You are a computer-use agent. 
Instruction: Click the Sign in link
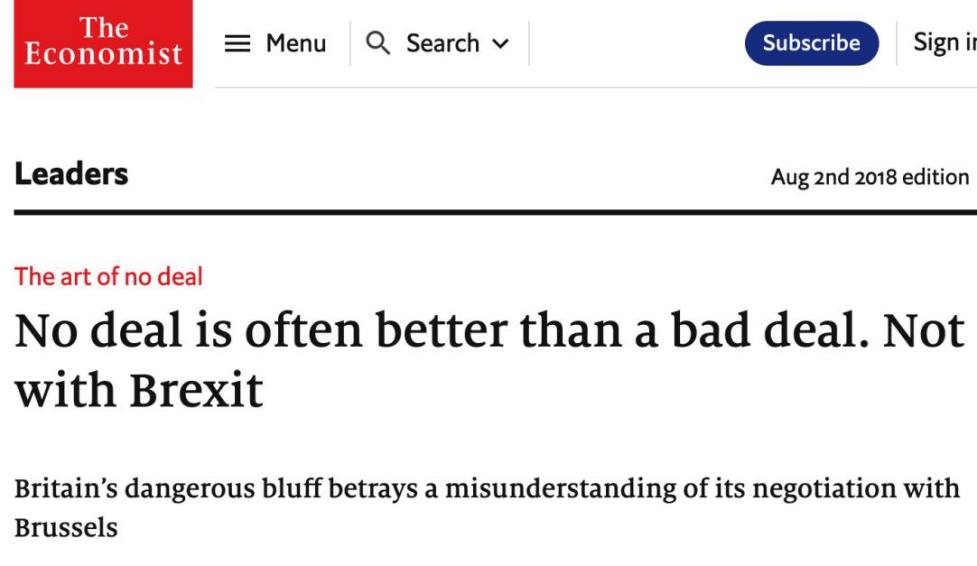coord(944,43)
